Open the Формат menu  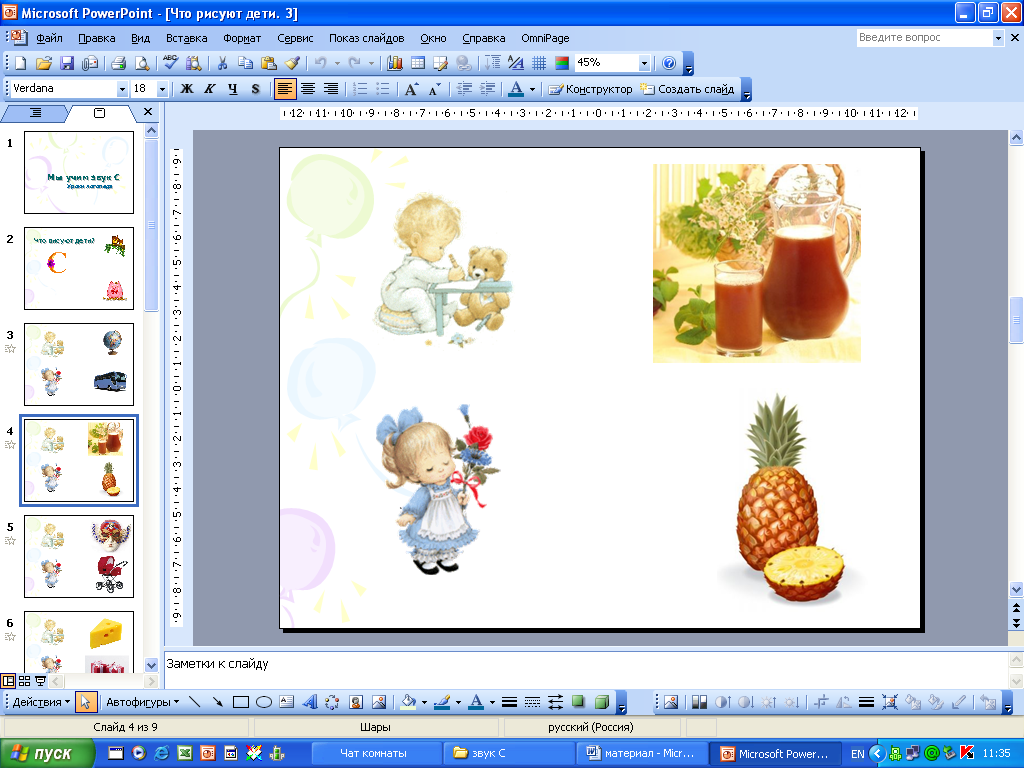tap(242, 38)
